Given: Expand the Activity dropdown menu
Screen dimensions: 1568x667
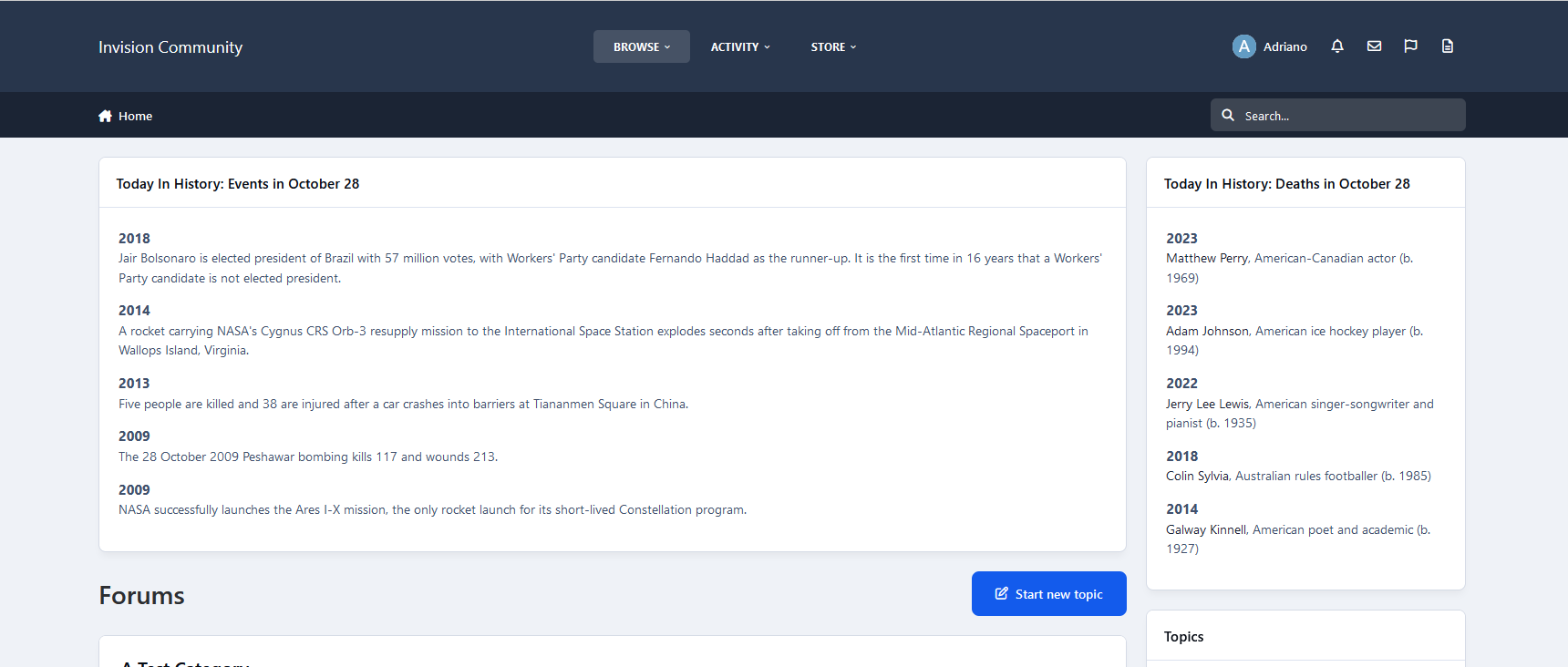Looking at the screenshot, I should click(x=740, y=46).
